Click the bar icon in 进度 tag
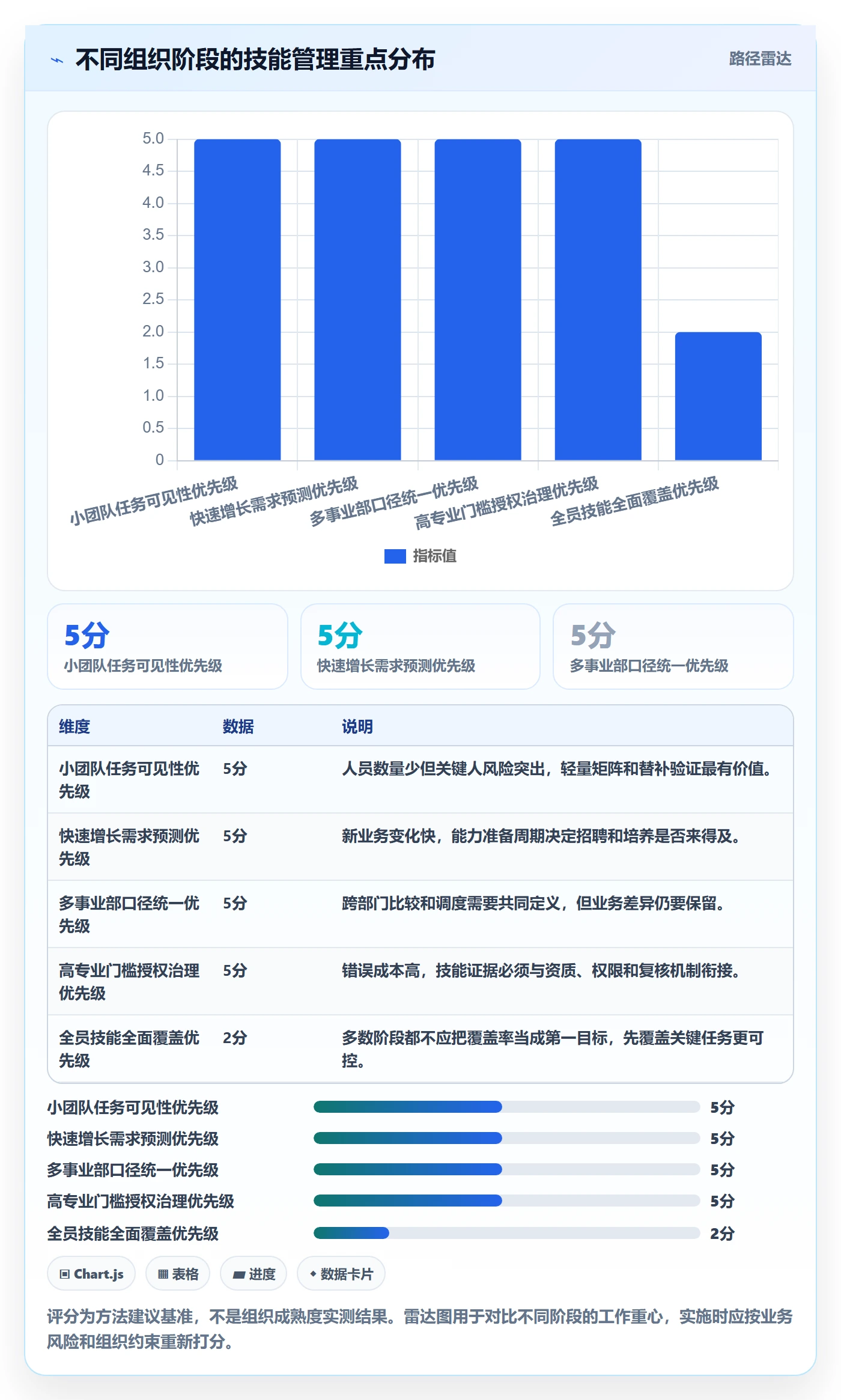The width and height of the screenshot is (841, 1400). pyautogui.click(x=239, y=1274)
